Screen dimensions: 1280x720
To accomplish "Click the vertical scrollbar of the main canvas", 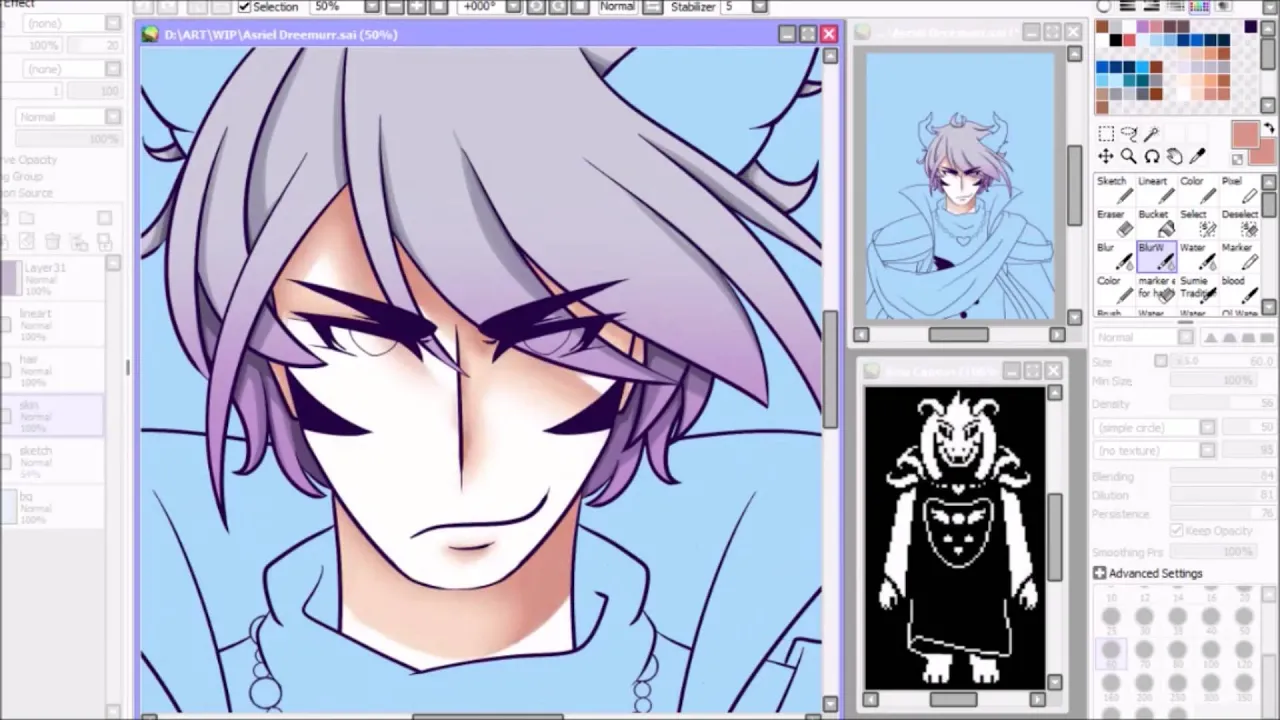I will [830, 370].
